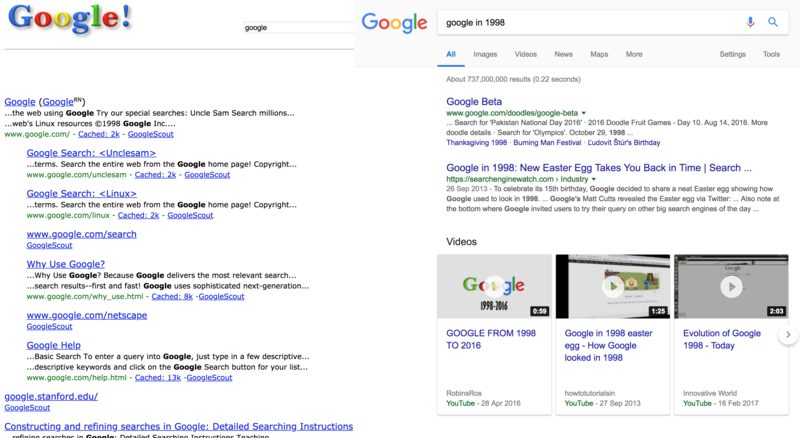Viewport: 800px width, 438px height.
Task: Open 'Google Search: <Unclesam>' link
Action: [x=91, y=153]
